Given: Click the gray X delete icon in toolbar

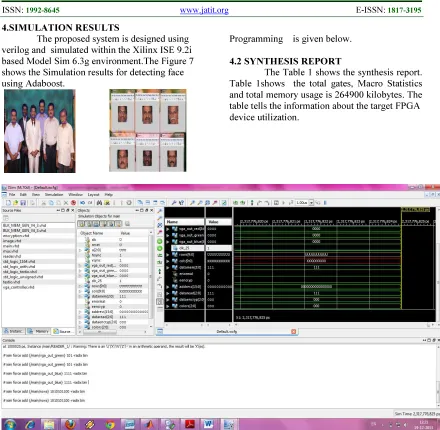Looking at the screenshot, I should [x=66, y=203].
